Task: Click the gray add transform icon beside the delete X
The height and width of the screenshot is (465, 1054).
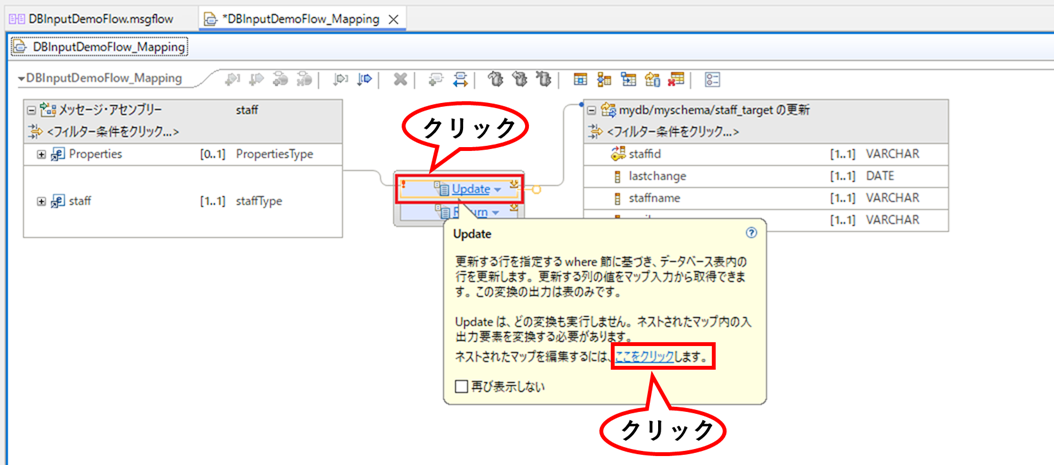Action: [438, 79]
